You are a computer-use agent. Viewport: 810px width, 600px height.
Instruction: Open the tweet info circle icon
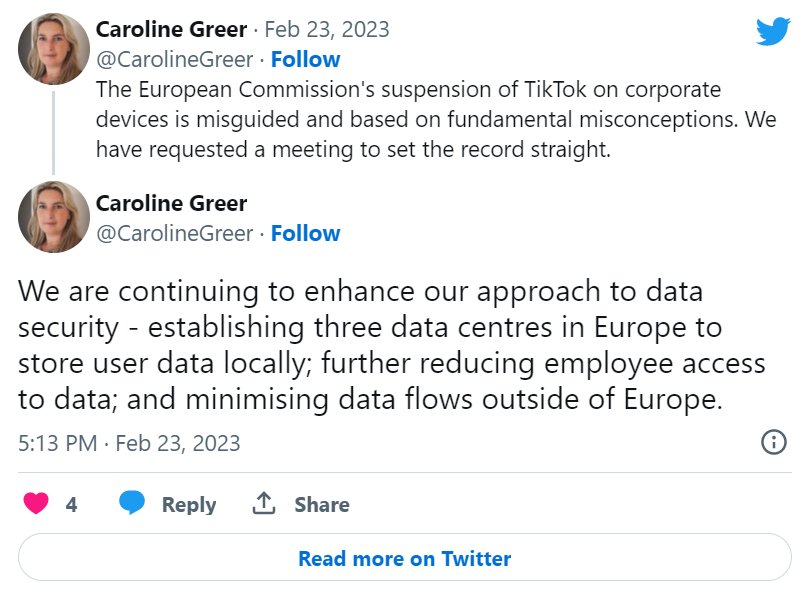[773, 442]
